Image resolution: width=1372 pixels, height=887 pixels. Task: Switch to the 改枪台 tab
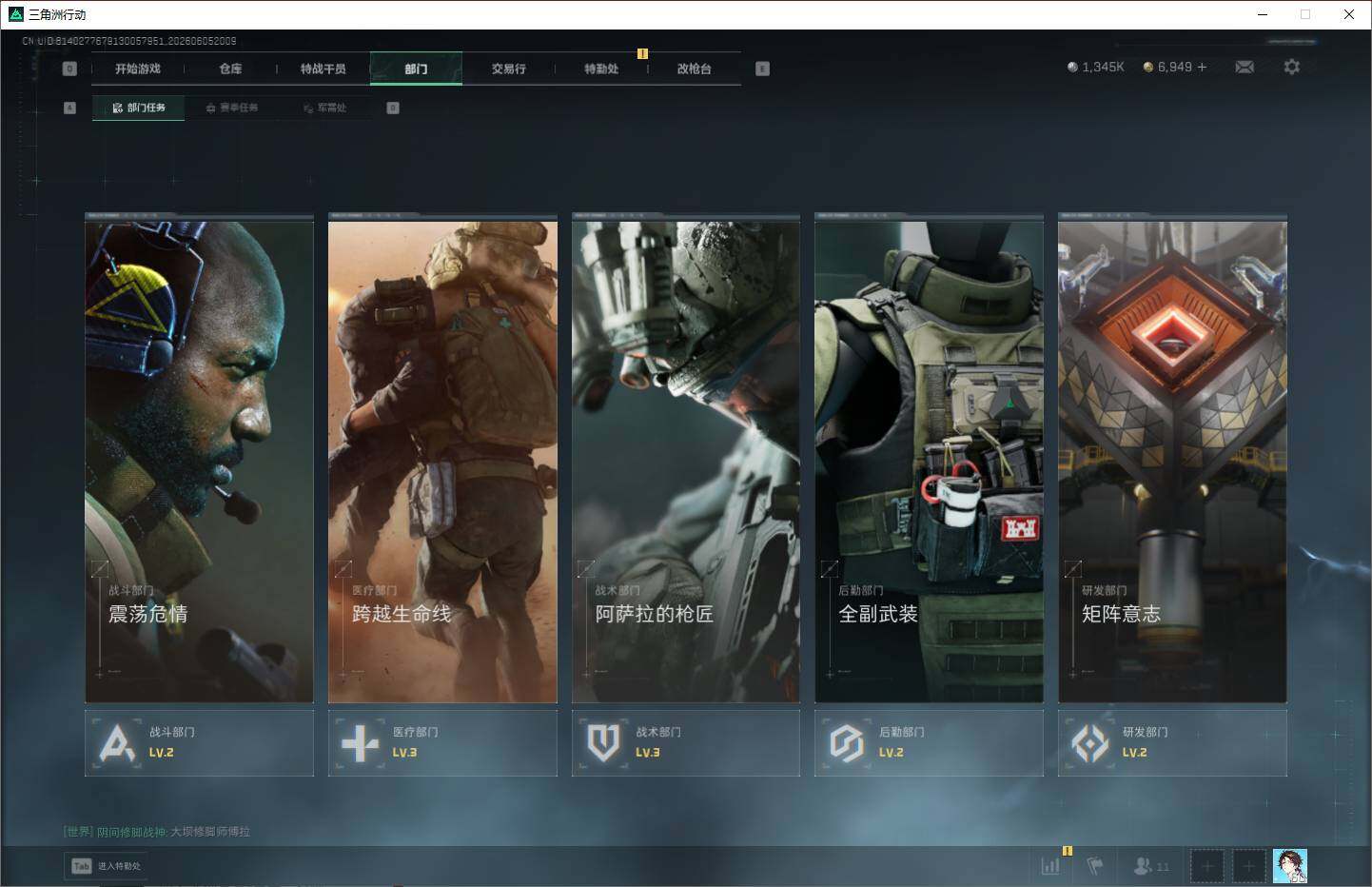click(x=695, y=69)
